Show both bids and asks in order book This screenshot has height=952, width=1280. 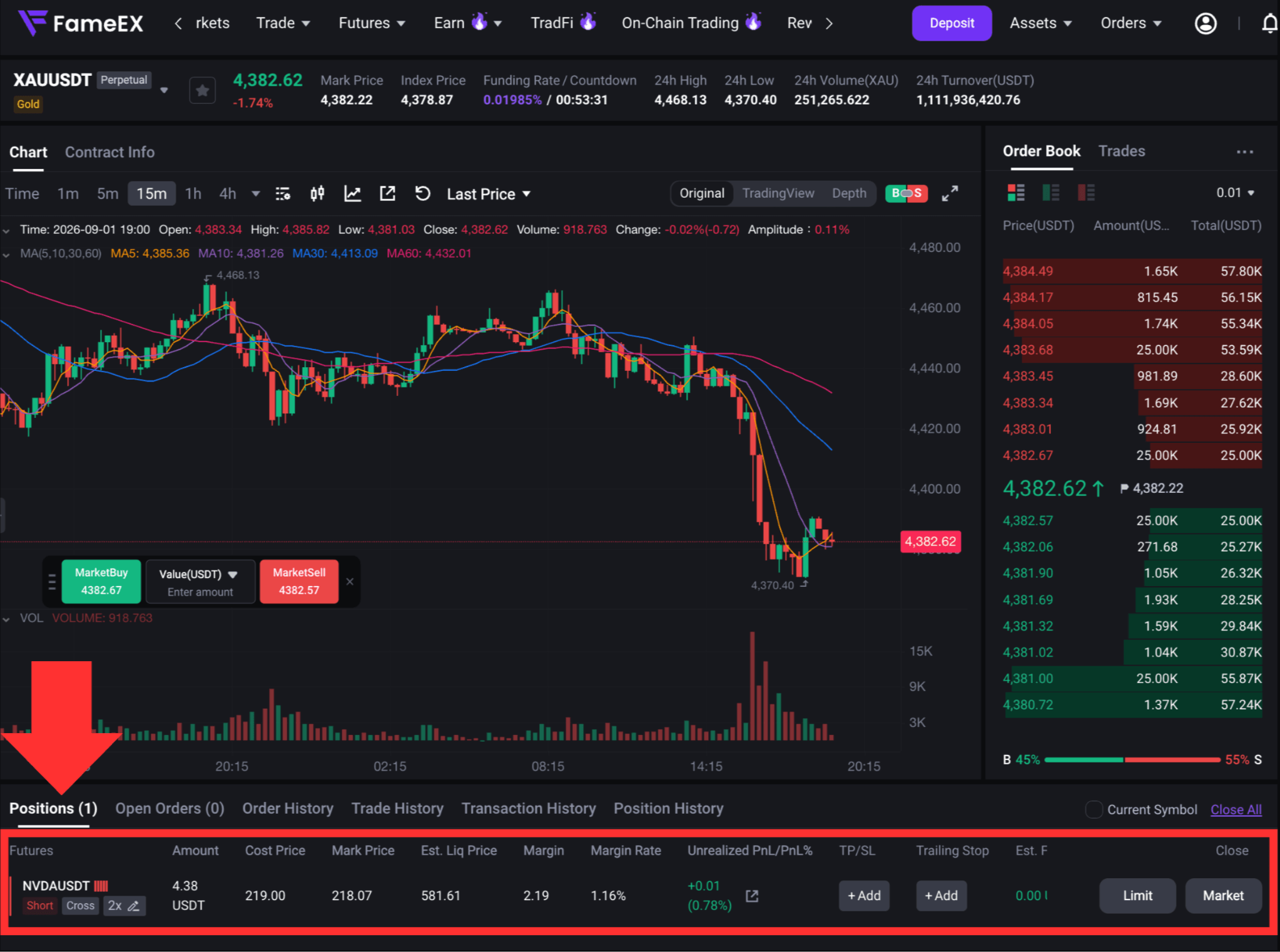click(x=1016, y=193)
